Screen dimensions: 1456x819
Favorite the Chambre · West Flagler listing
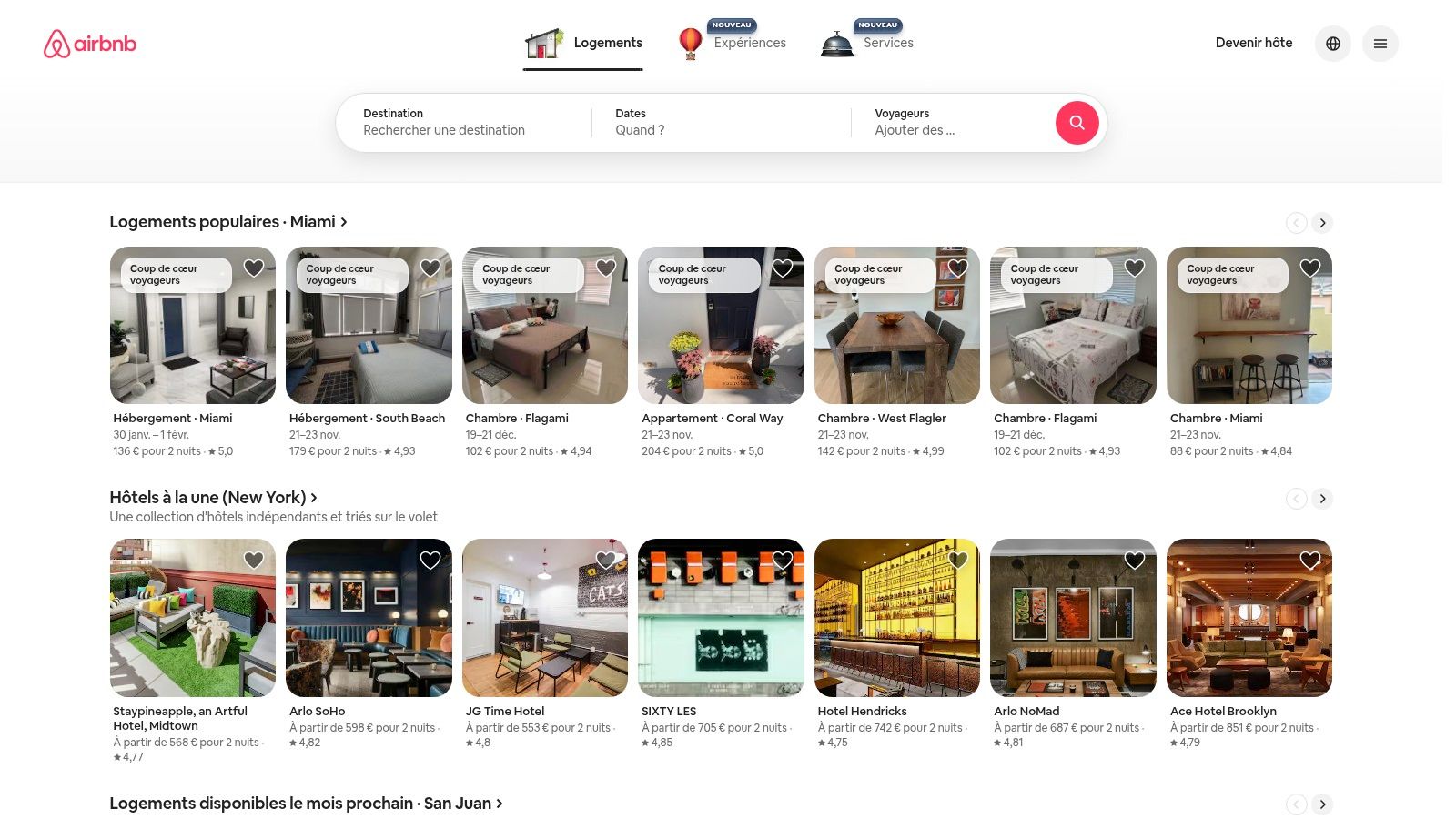click(x=958, y=268)
